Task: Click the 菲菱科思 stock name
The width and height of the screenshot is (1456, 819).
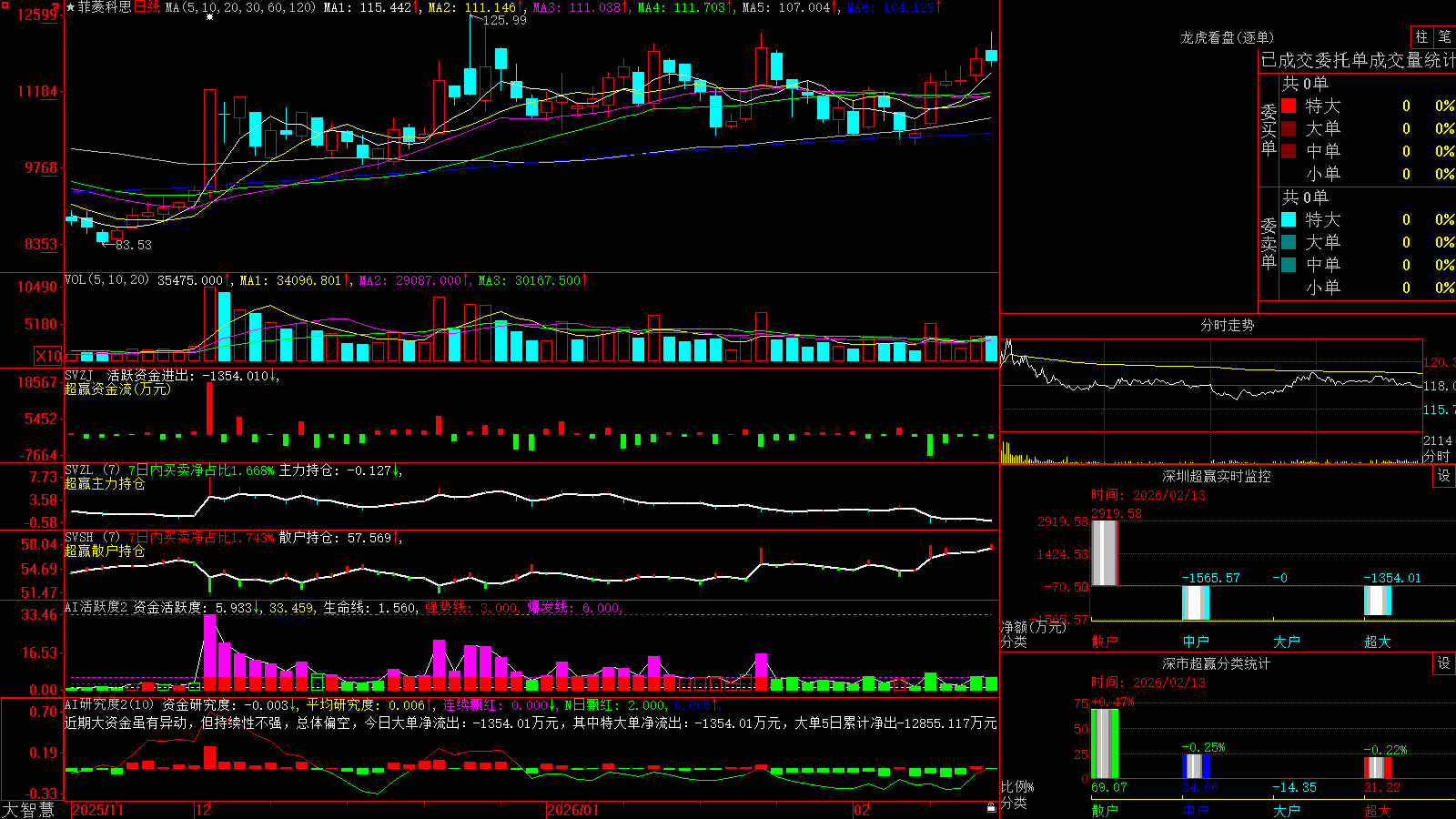Action: (x=105, y=7)
